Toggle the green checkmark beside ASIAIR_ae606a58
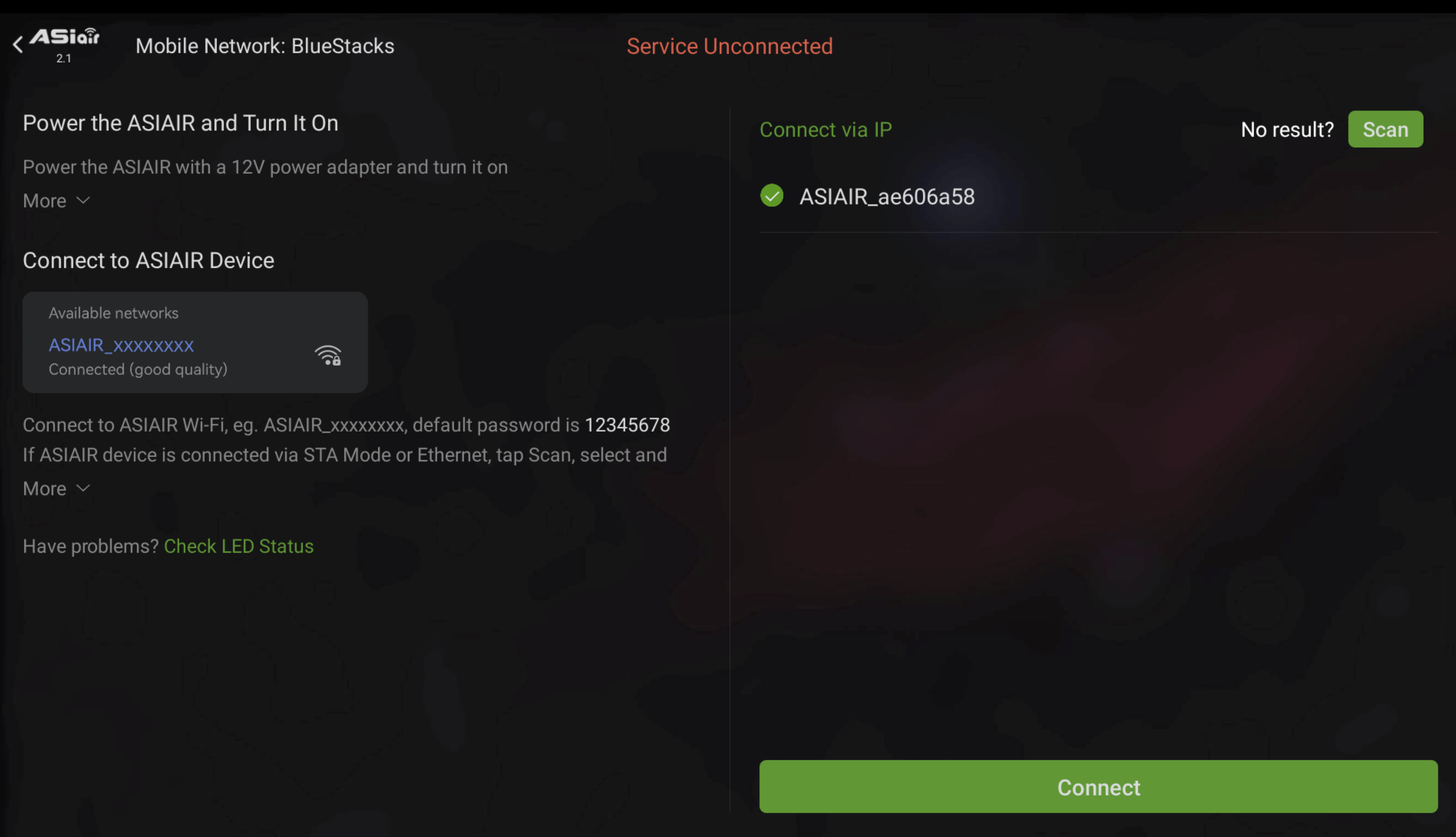Image resolution: width=1456 pixels, height=837 pixels. click(772, 195)
